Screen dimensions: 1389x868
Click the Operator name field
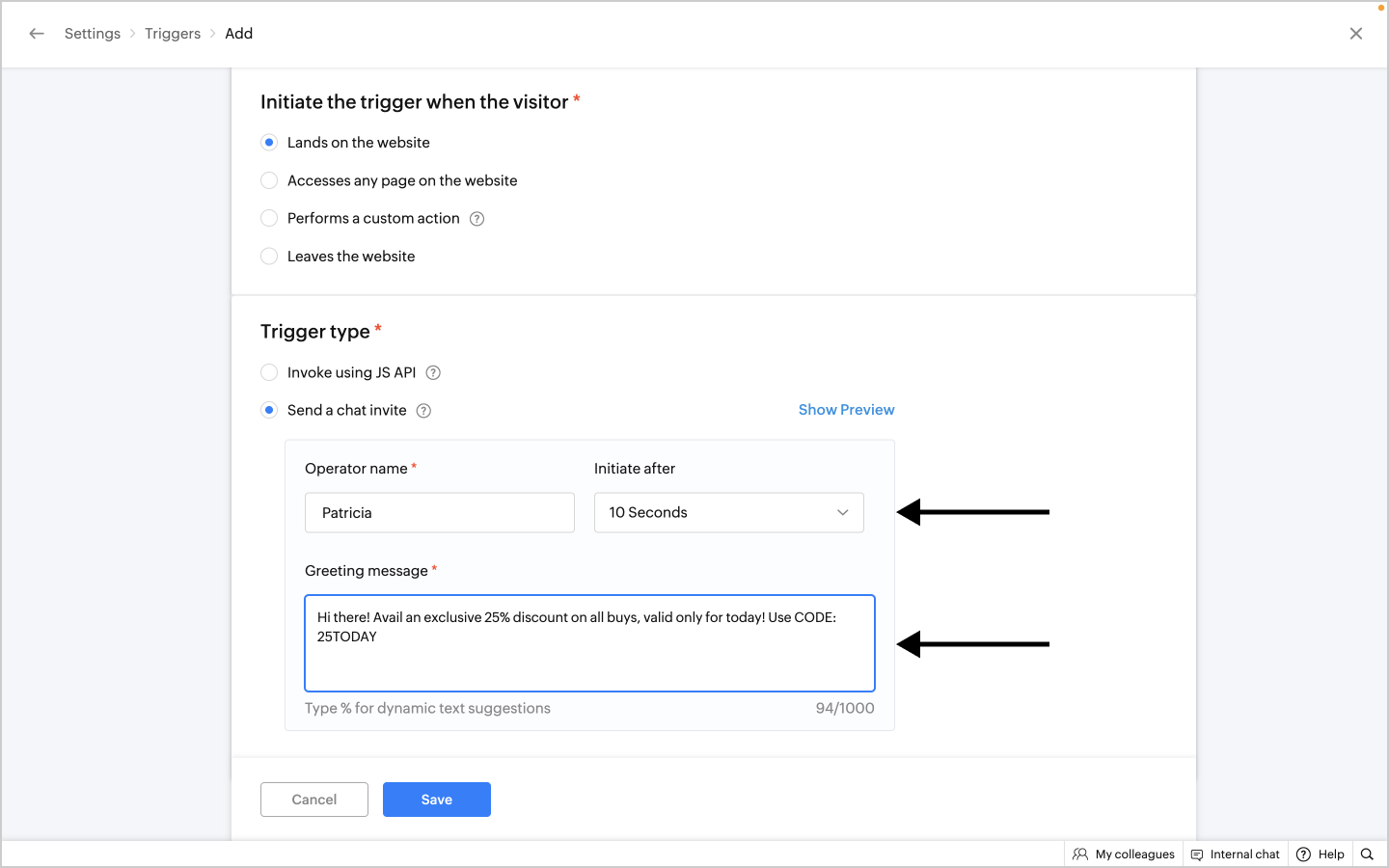click(439, 513)
